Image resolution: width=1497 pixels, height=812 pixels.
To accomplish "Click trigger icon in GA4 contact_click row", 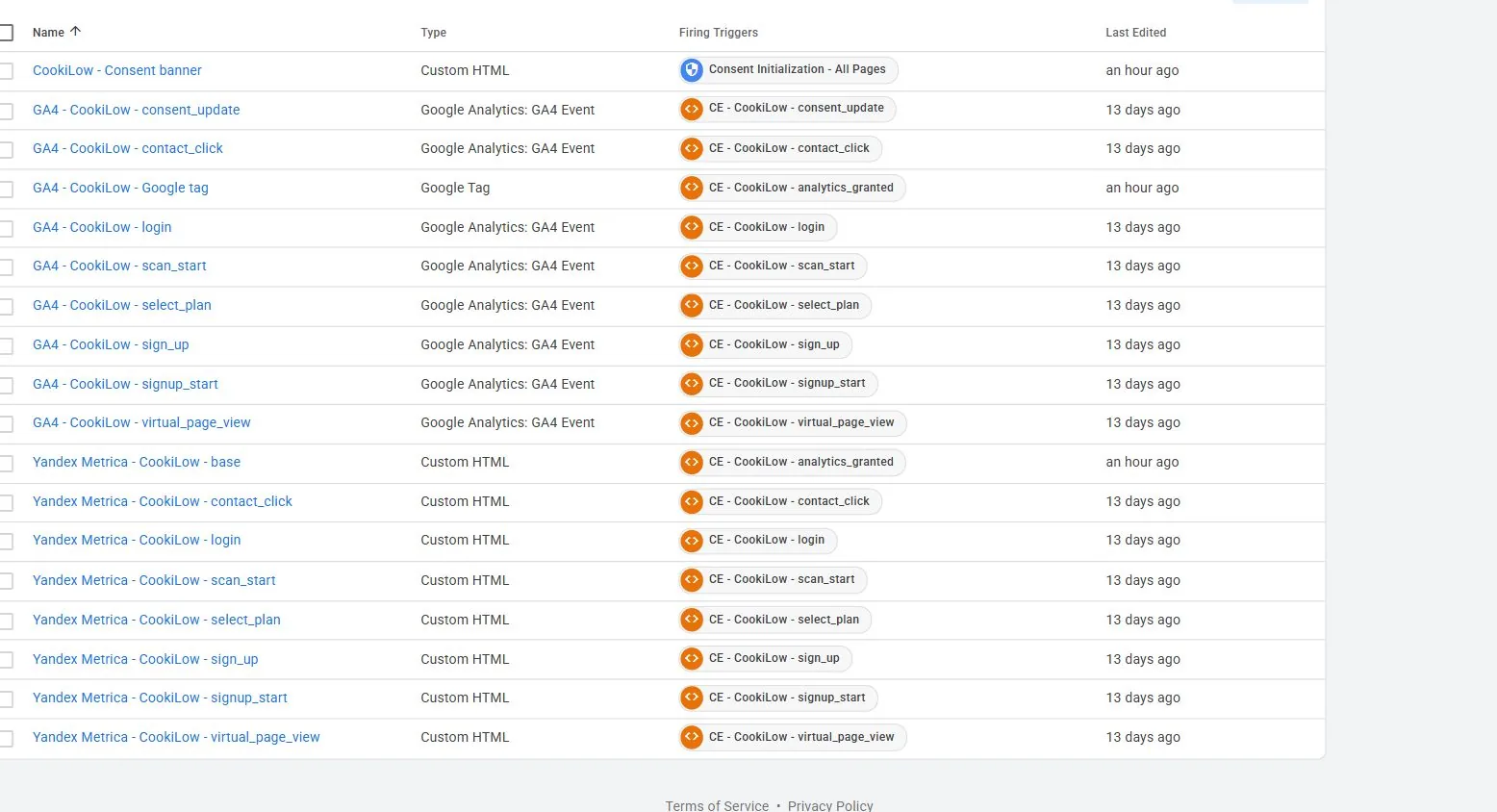I will coord(692,148).
